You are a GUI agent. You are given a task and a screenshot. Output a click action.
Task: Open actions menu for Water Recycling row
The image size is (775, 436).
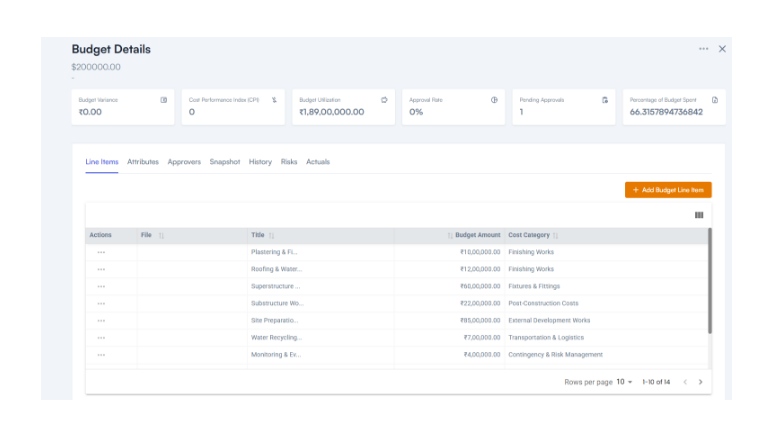tap(101, 338)
